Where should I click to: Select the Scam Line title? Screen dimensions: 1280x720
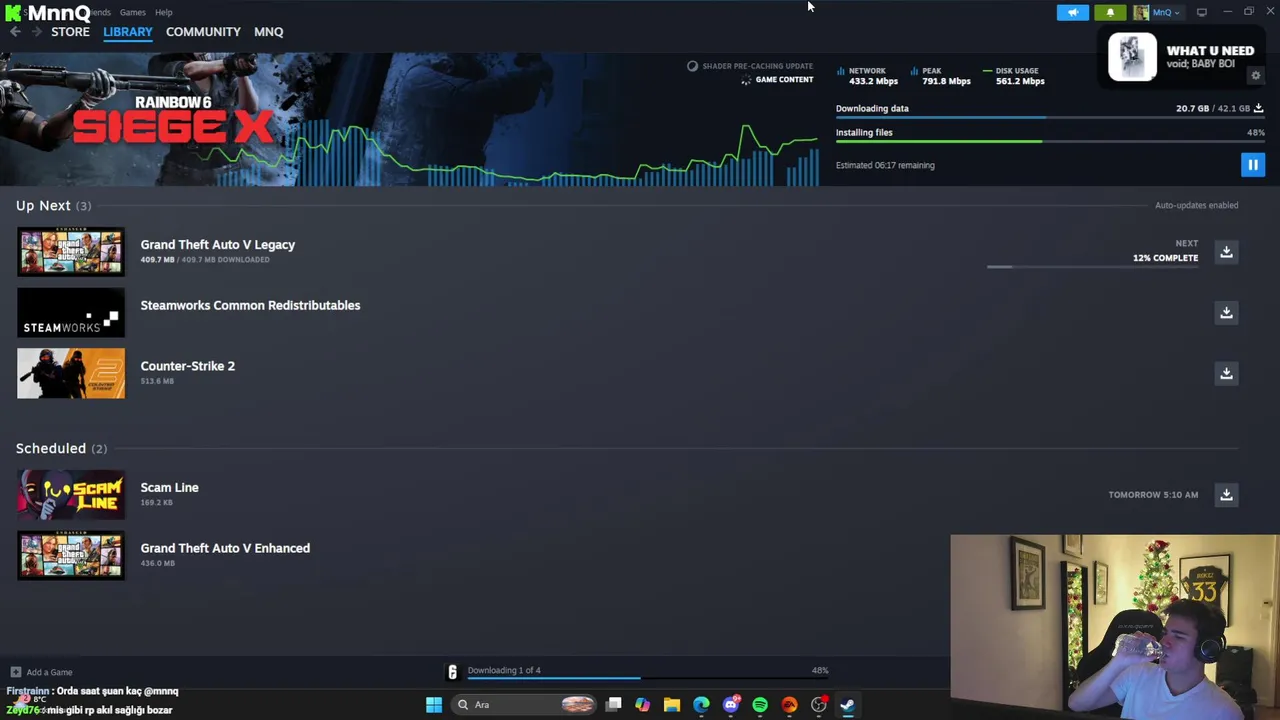click(x=169, y=487)
